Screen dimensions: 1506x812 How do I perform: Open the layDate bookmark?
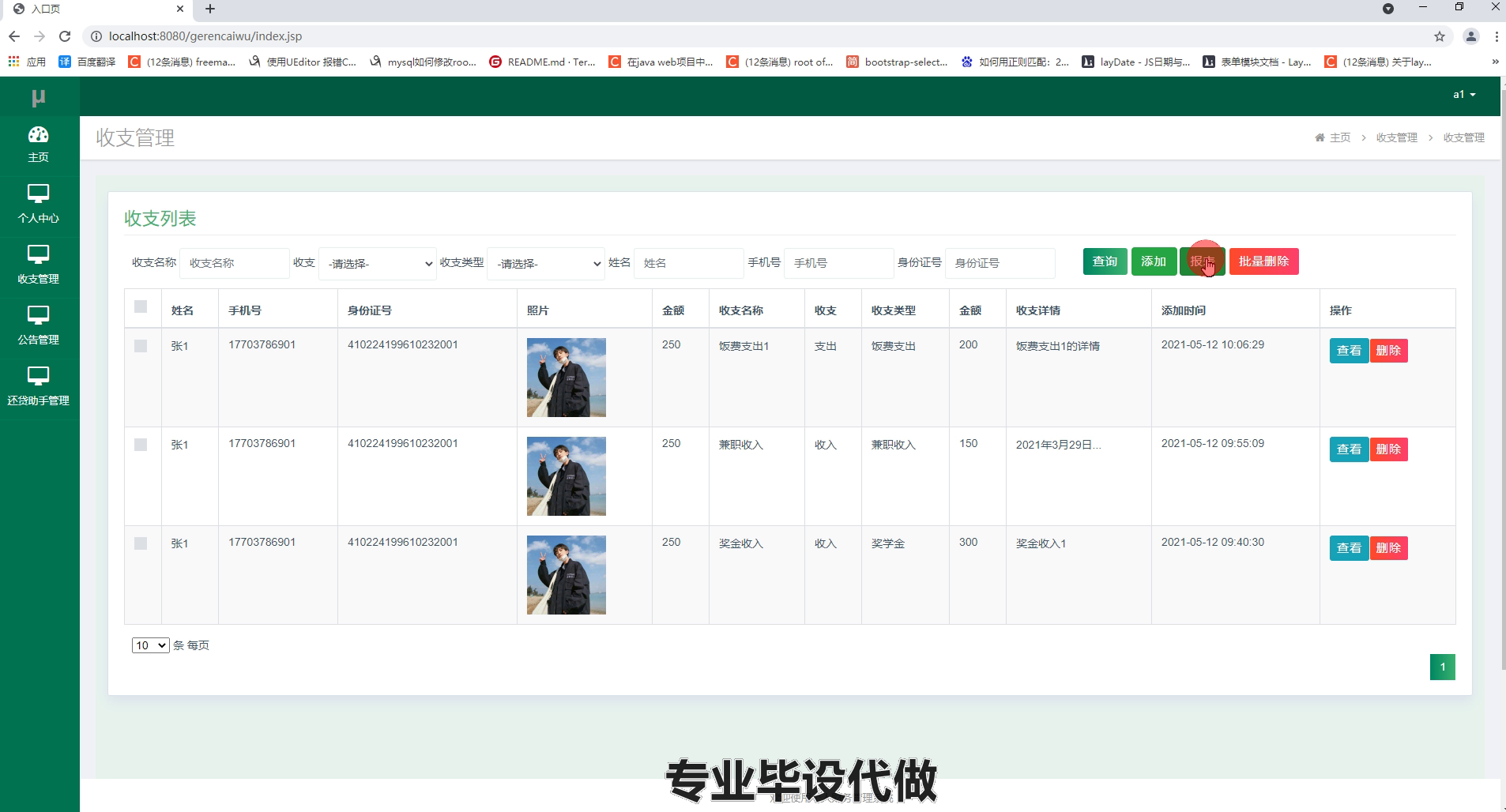click(x=1135, y=62)
